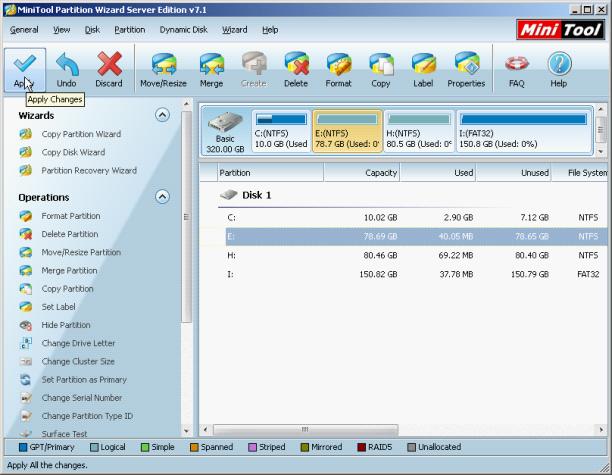
Task: Click the Undo arrow icon
Action: 67,64
